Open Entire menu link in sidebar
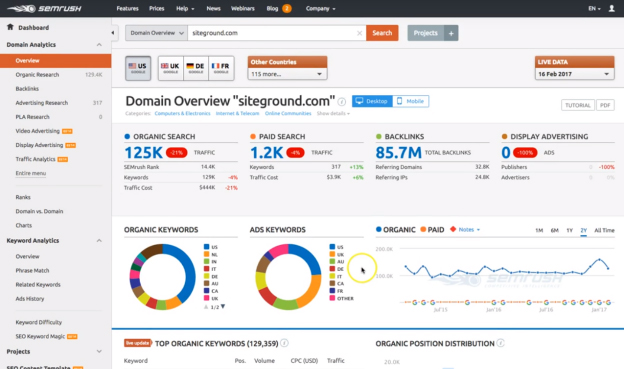The image size is (624, 369). coord(31,173)
